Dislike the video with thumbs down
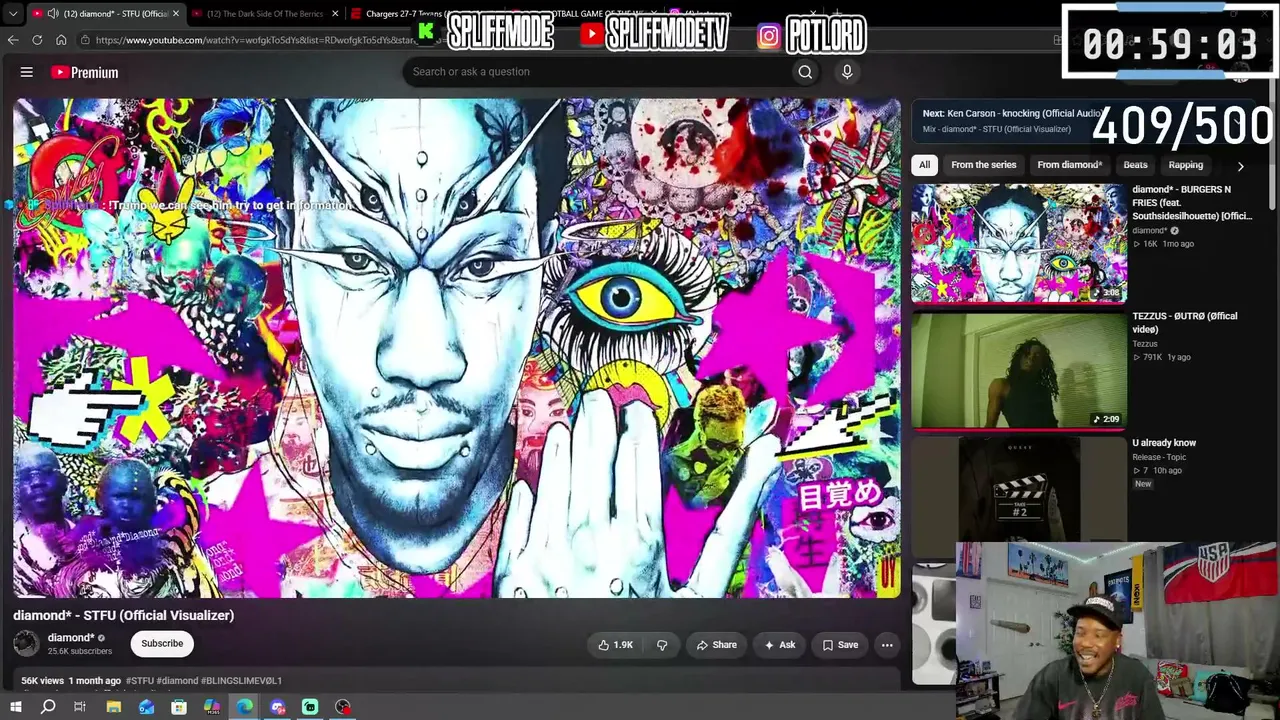 click(662, 645)
